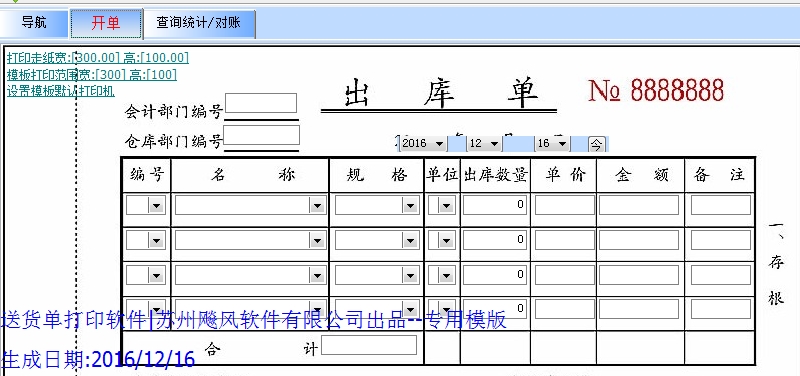The height and width of the screenshot is (376, 800).
Task: Click the 出库数量 field in third row
Action: point(495,274)
